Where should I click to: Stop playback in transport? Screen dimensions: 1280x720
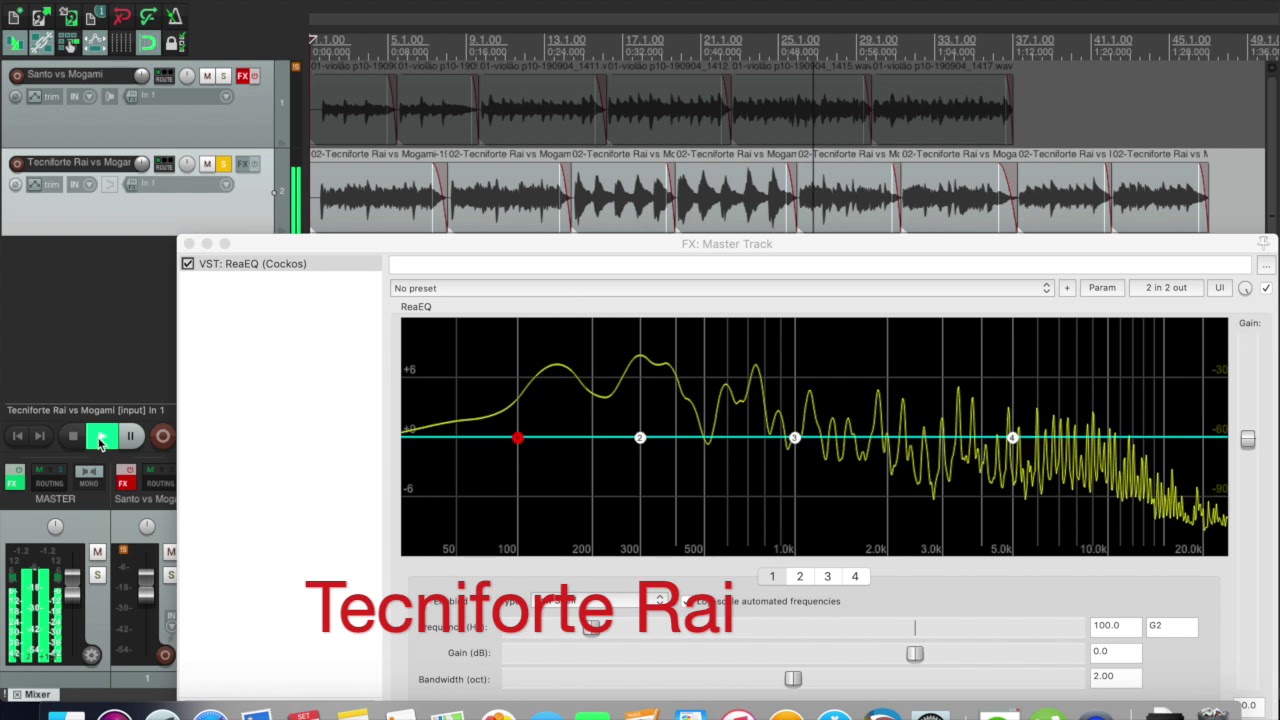pos(73,436)
